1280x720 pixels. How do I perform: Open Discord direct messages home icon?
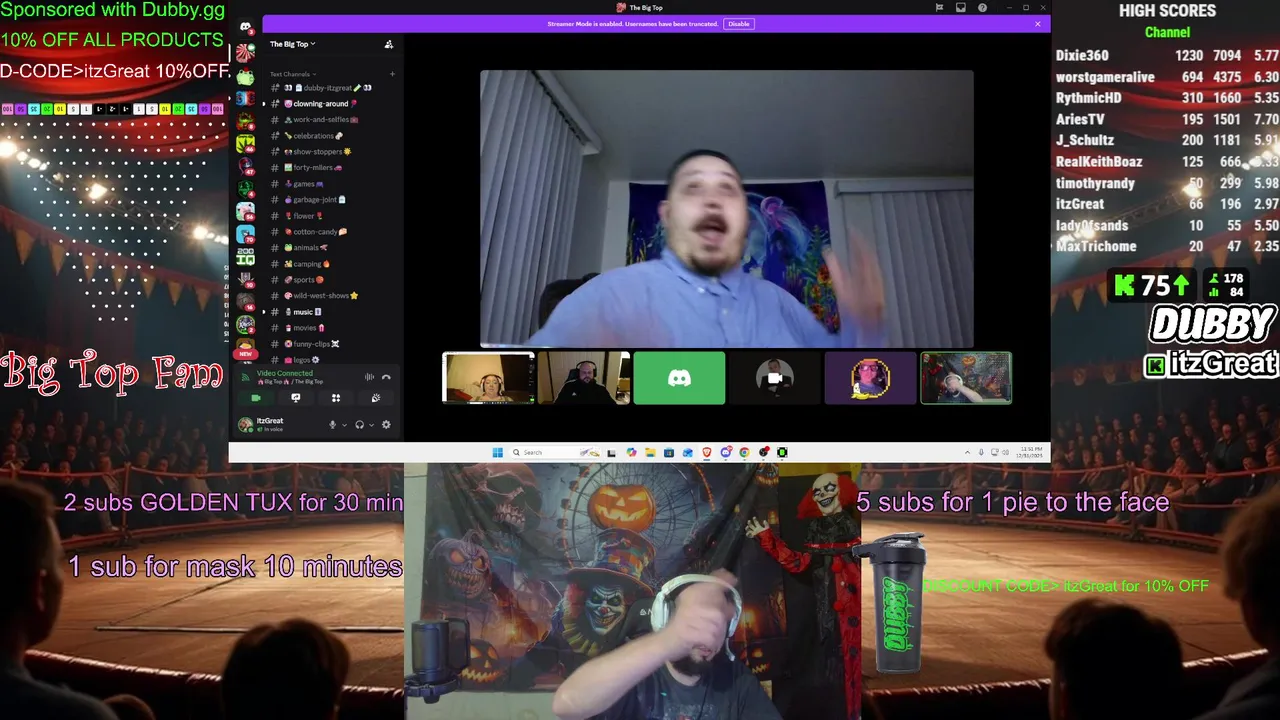coord(245,27)
